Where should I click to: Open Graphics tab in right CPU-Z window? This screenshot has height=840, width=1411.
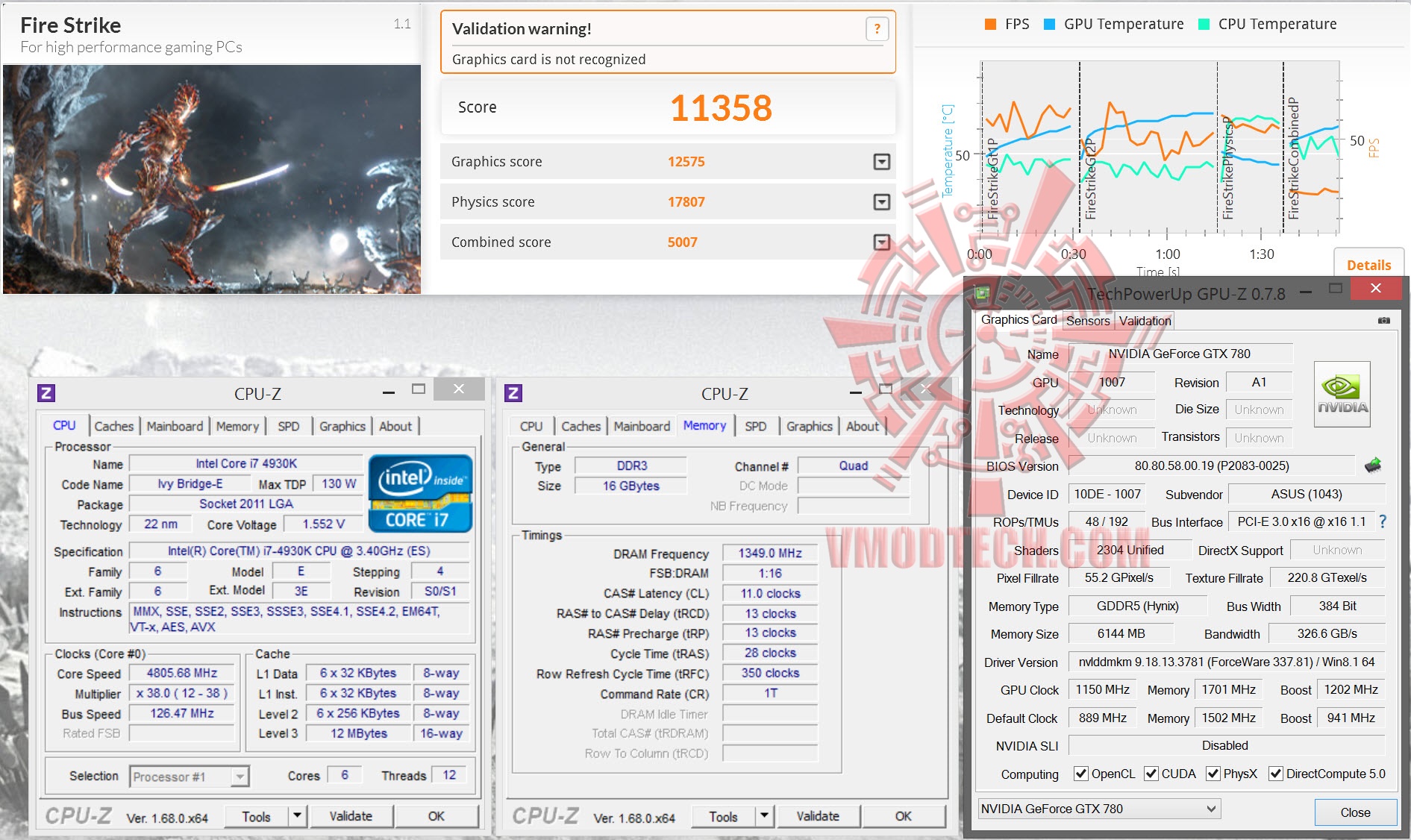click(x=810, y=426)
